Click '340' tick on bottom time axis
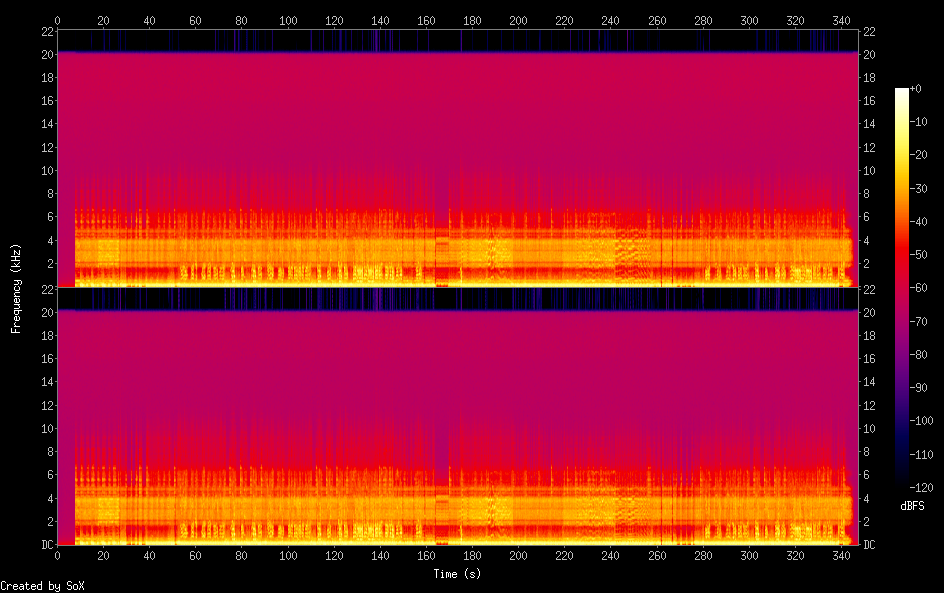Viewport: 944px width, 593px height. click(x=841, y=556)
